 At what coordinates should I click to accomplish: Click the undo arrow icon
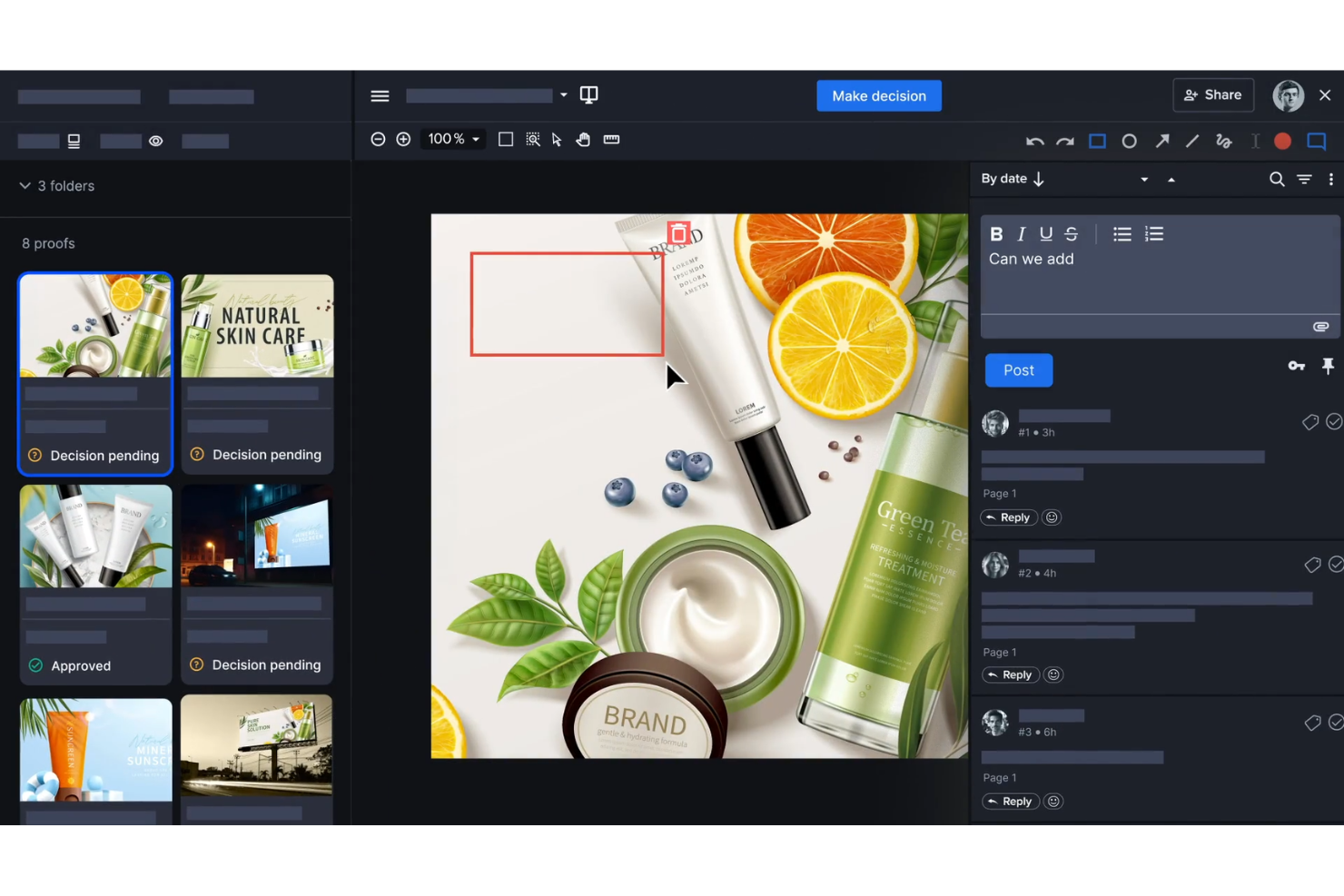click(x=1034, y=142)
